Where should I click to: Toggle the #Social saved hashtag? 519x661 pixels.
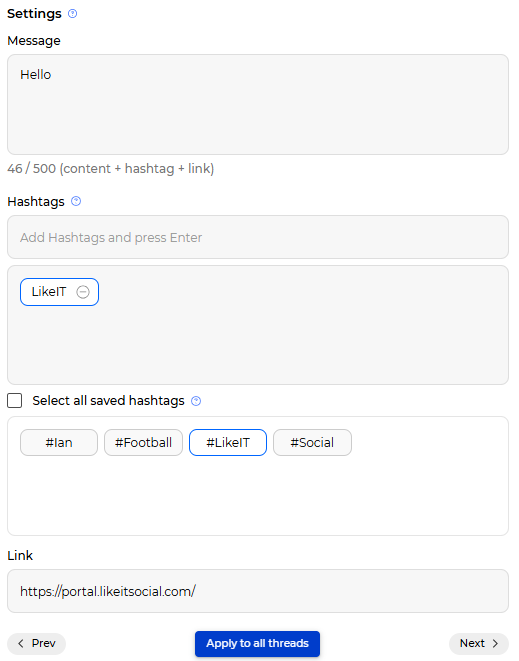coord(312,443)
